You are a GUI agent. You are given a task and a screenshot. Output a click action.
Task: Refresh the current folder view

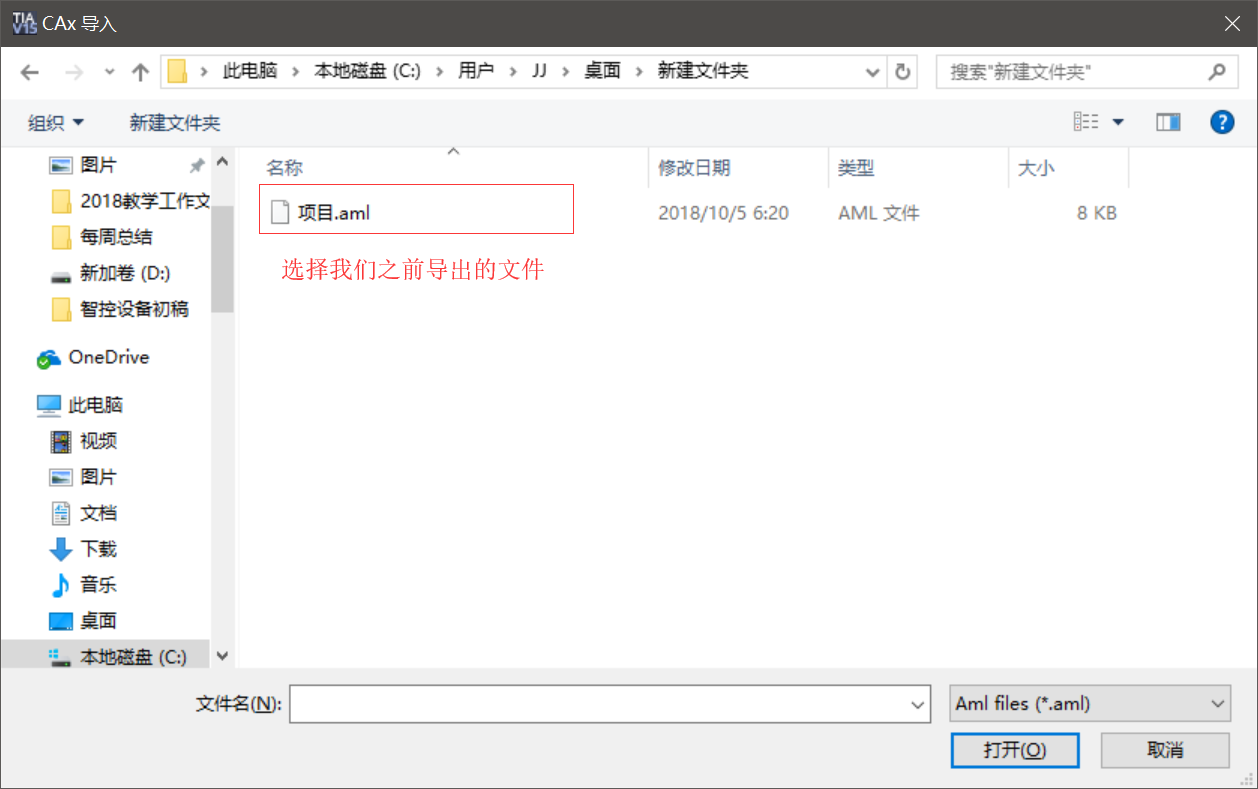[902, 72]
